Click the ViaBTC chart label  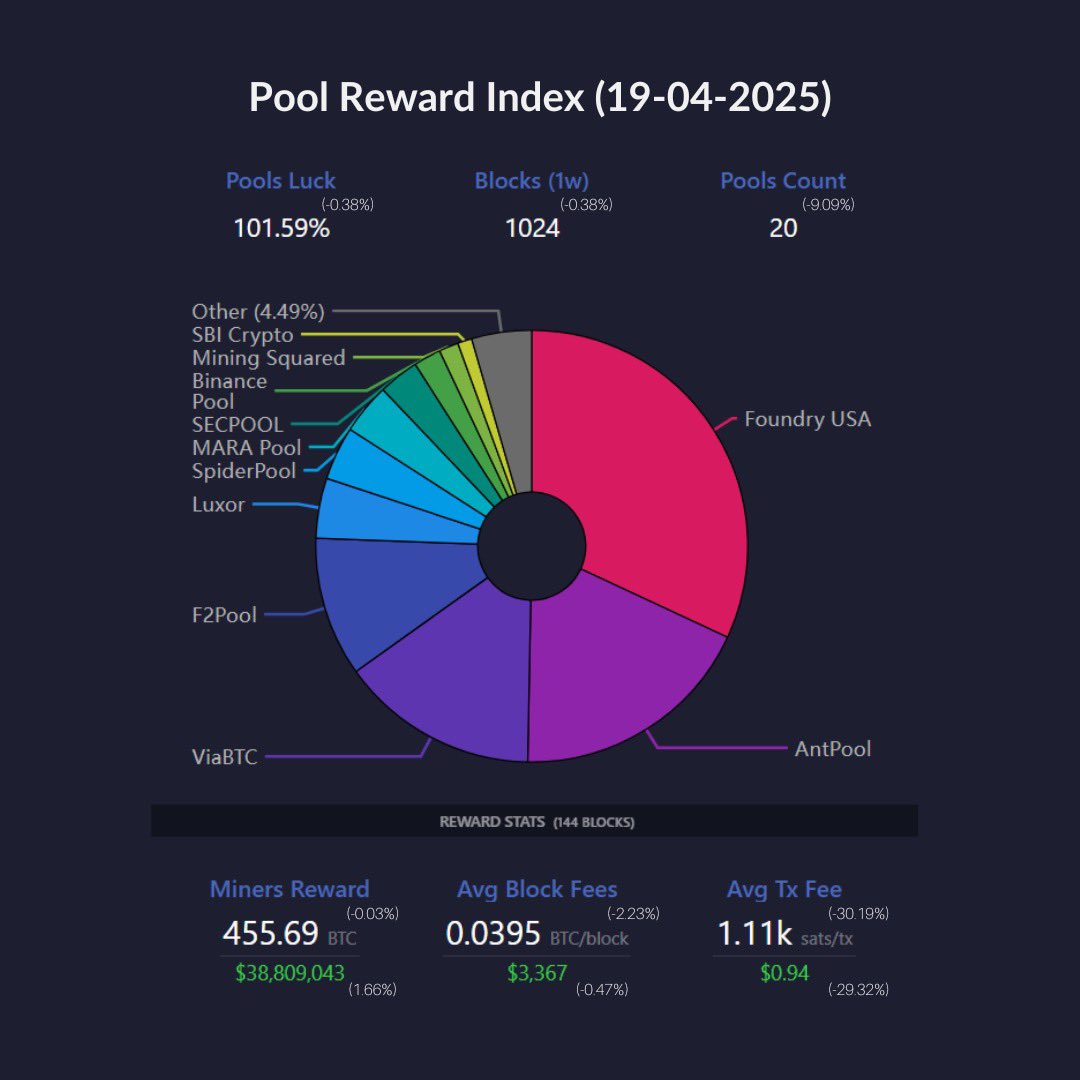point(225,757)
